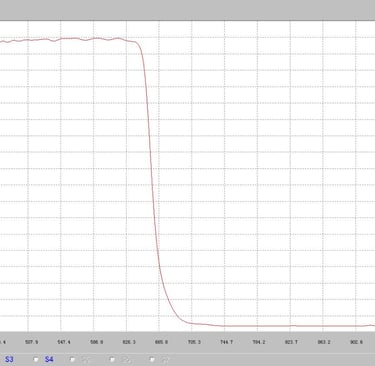The width and height of the screenshot is (375, 366).
Task: Click the 705.3 x-axis value
Action: pyautogui.click(x=194, y=342)
